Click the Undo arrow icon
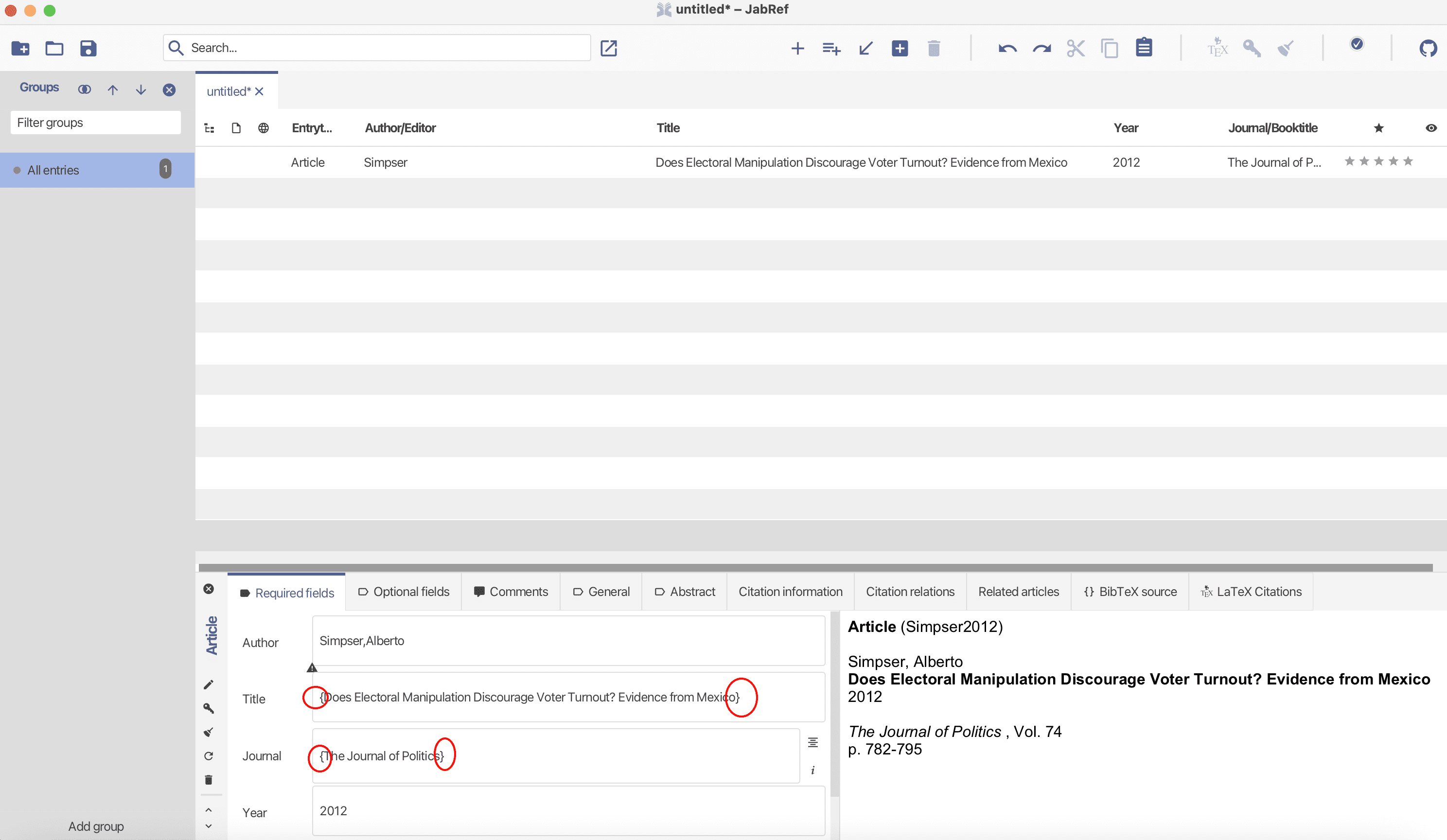Screen dimensions: 1447x840 (x=1007, y=48)
